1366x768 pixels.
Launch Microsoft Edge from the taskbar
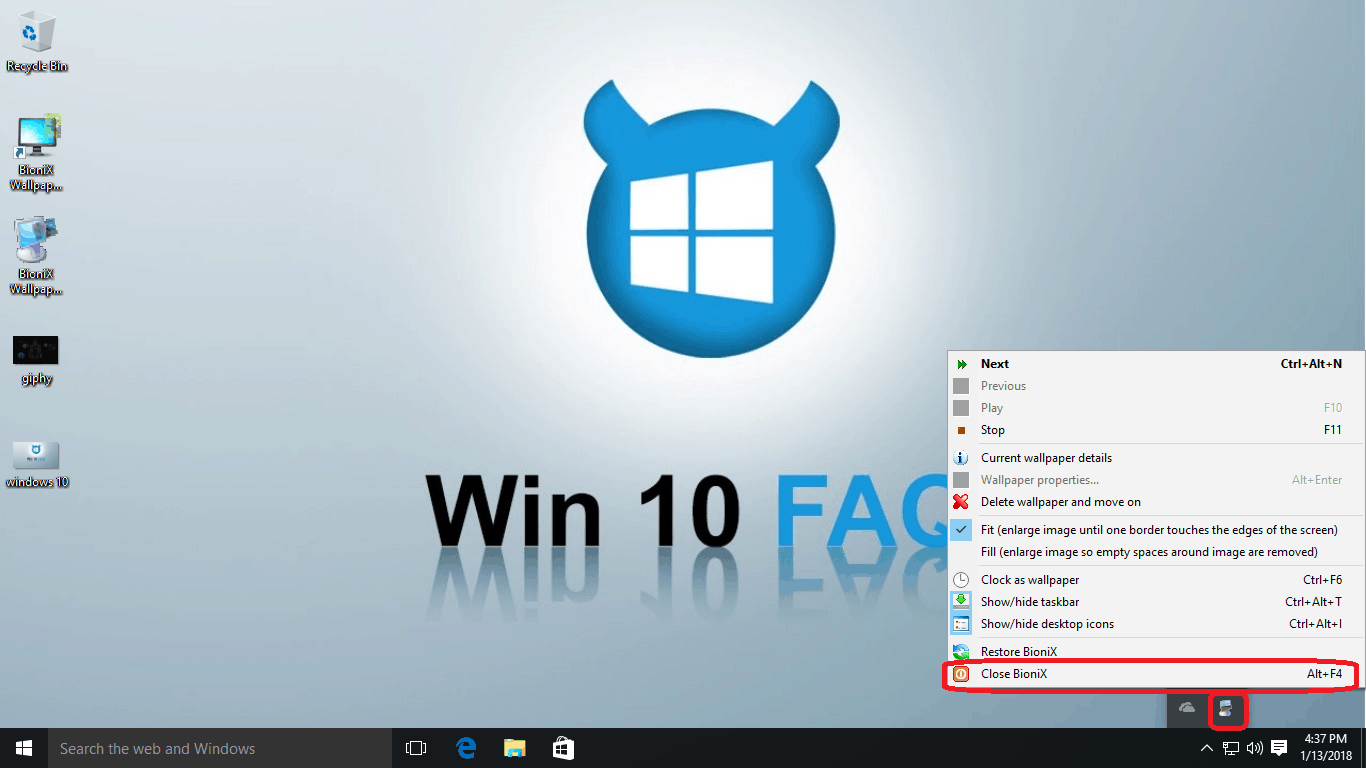point(465,748)
